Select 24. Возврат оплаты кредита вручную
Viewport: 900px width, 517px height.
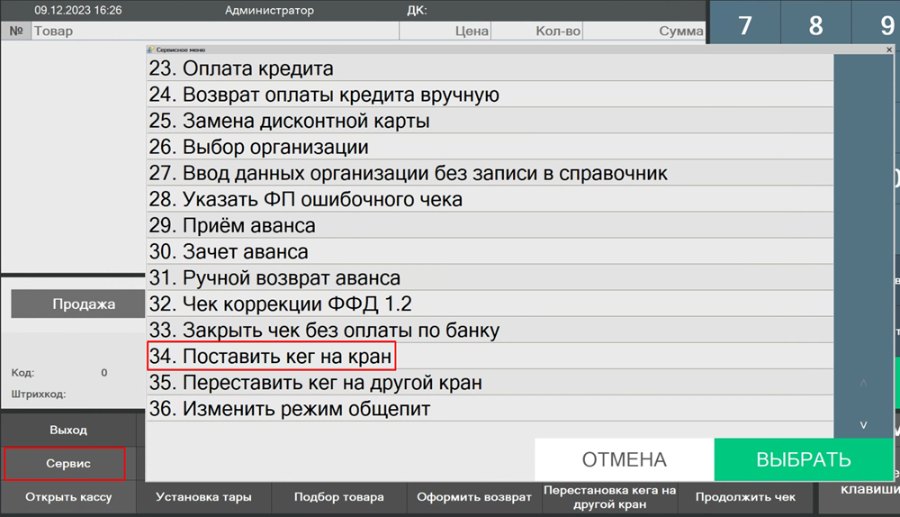click(x=490, y=95)
